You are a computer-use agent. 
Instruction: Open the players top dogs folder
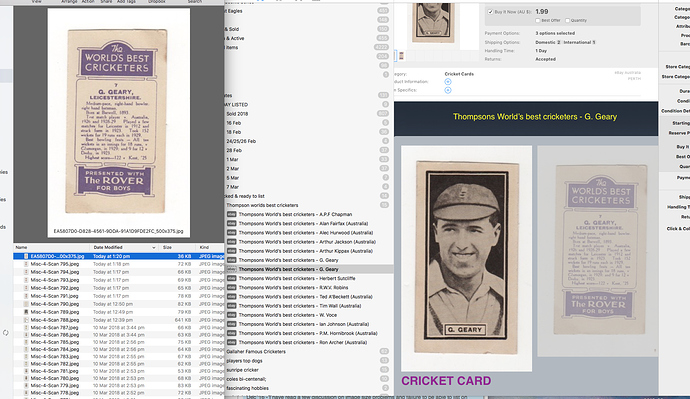(x=244, y=361)
